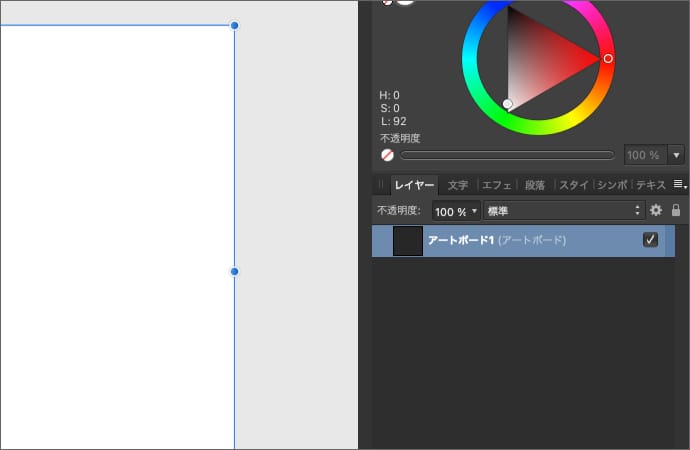Click the layer settings gear icon
Image resolution: width=690 pixels, height=450 pixels.
pyautogui.click(x=656, y=211)
